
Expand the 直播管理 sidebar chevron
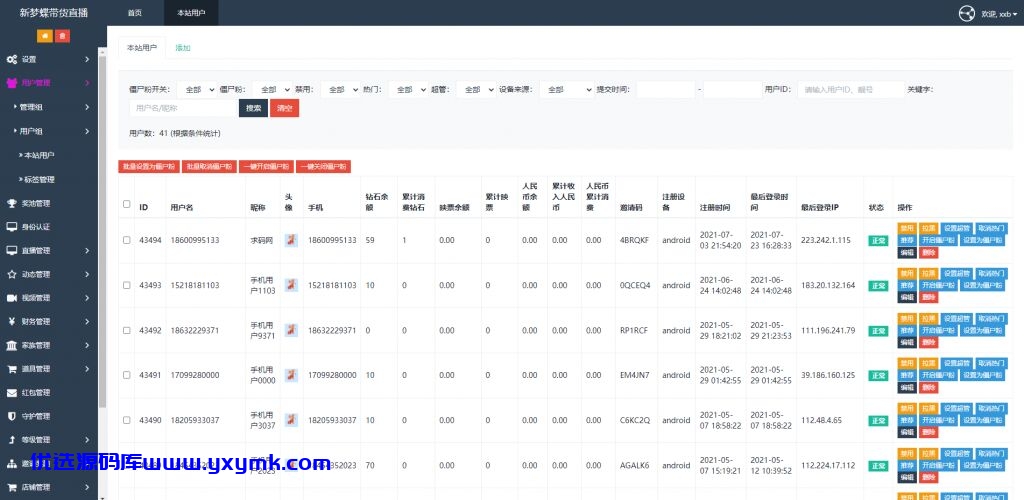click(88, 251)
